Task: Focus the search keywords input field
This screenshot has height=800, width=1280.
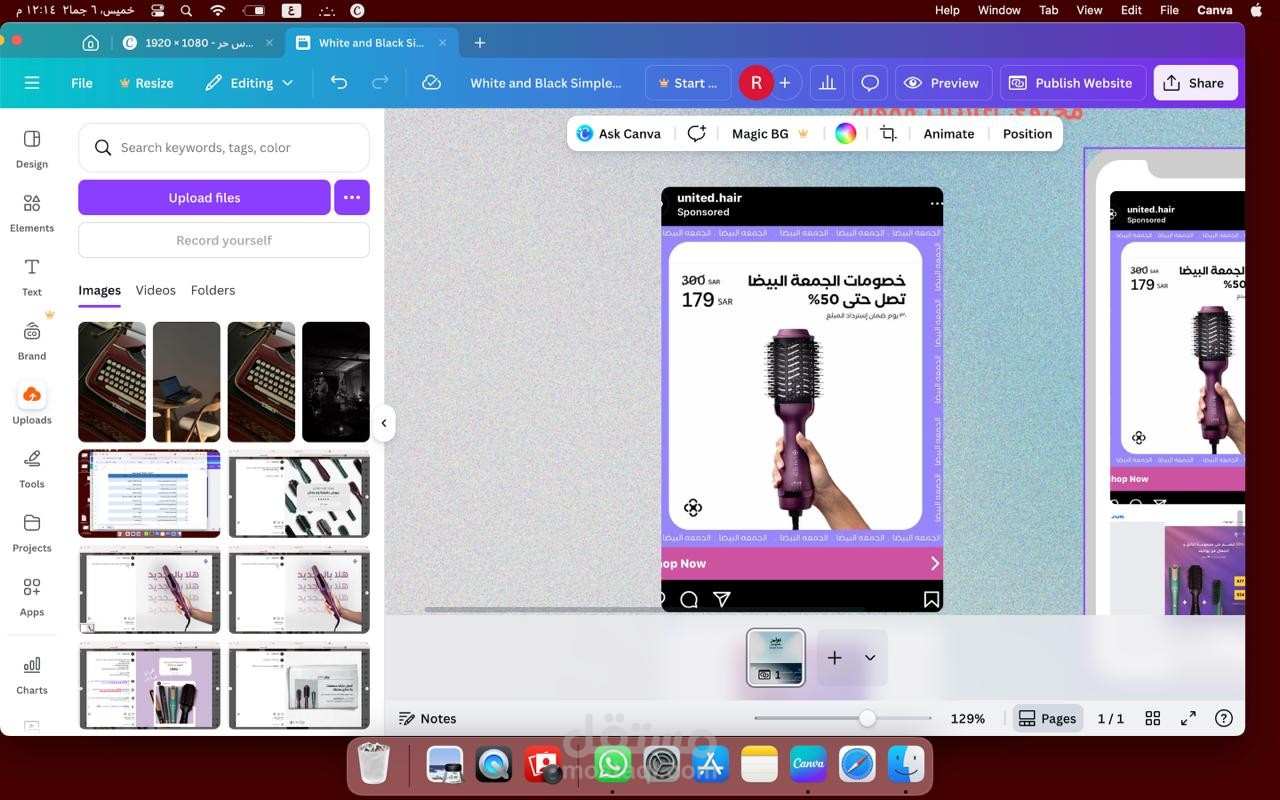Action: pos(224,147)
